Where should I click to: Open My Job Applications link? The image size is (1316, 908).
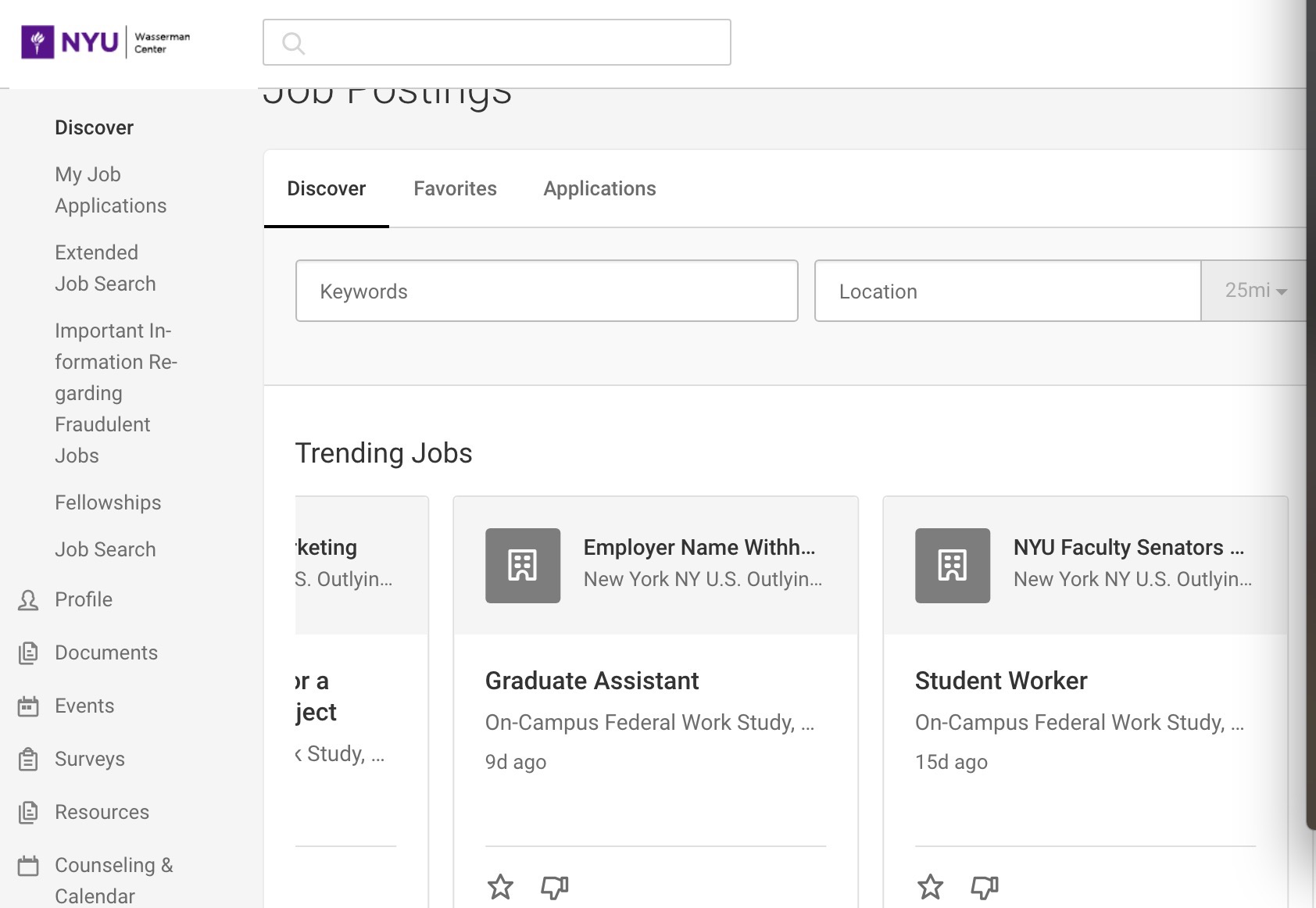pyautogui.click(x=110, y=190)
